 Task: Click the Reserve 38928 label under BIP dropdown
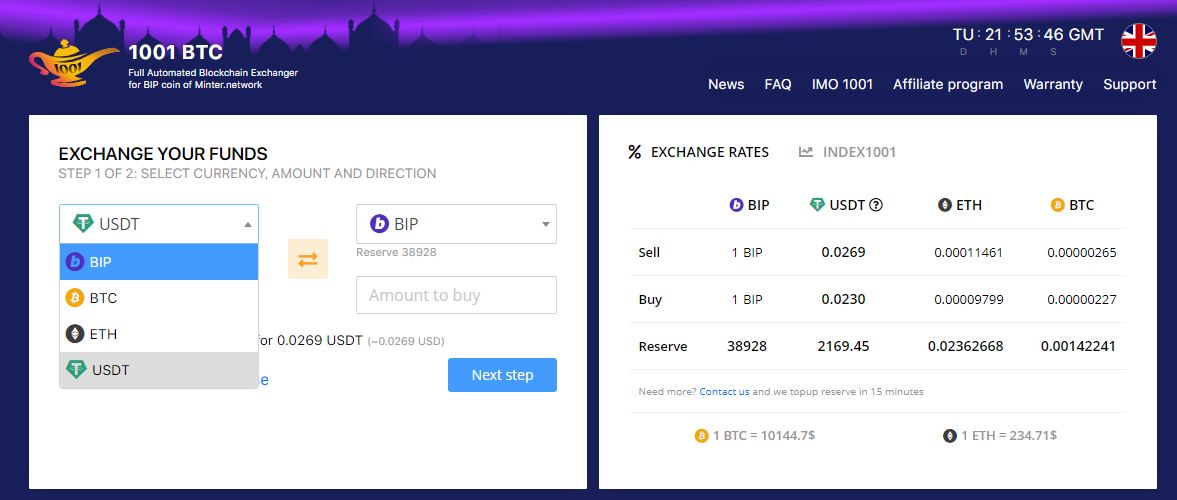[396, 252]
